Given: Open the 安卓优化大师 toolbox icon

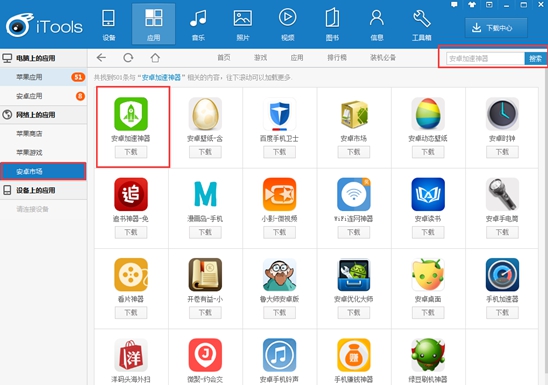Looking at the screenshot, I should (354, 275).
